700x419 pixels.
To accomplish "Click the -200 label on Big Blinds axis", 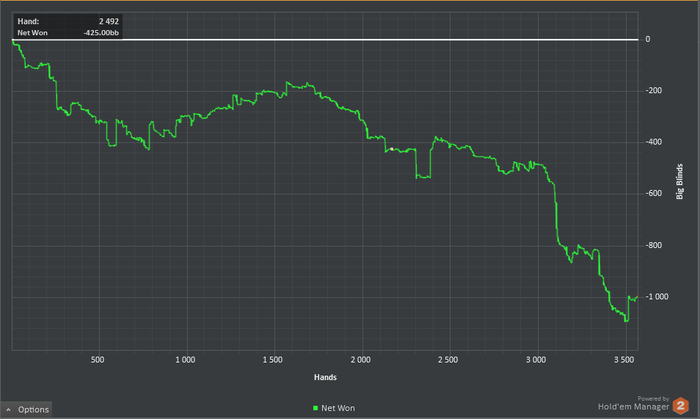I will pyautogui.click(x=654, y=91).
